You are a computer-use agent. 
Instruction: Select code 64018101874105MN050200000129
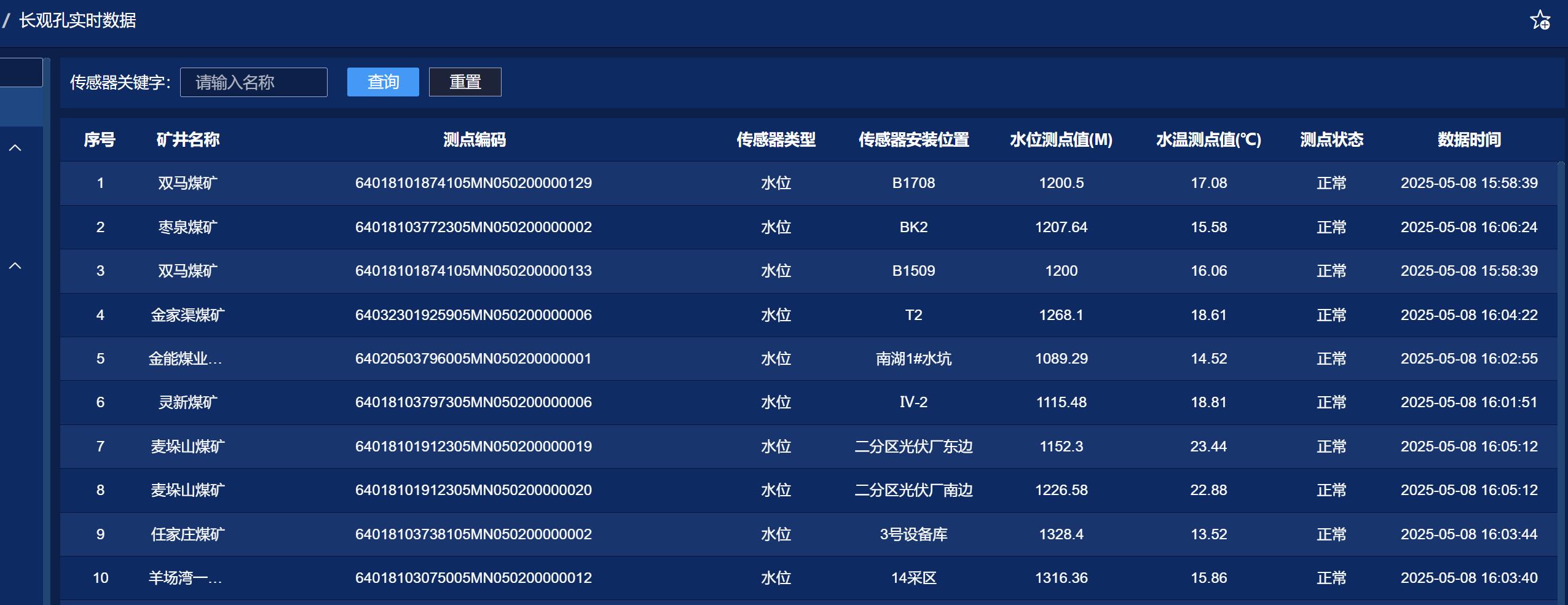pos(474,183)
